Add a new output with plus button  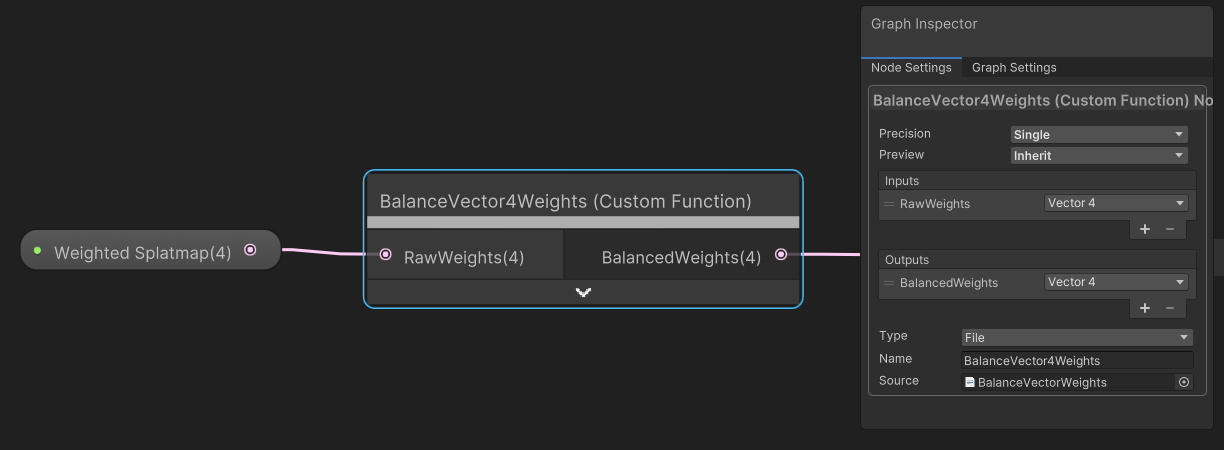point(1145,308)
